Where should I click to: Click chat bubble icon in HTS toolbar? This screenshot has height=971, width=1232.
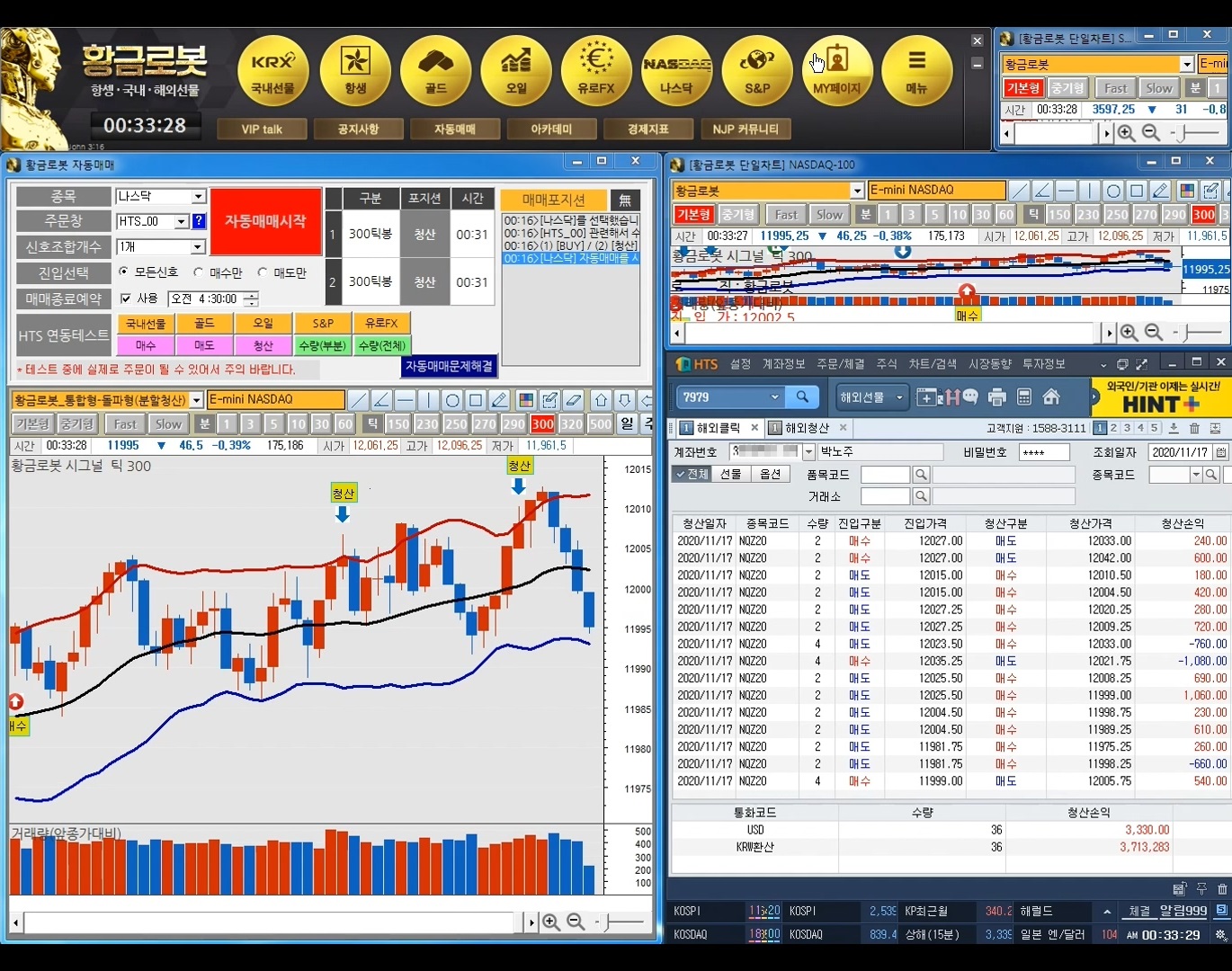(x=969, y=397)
